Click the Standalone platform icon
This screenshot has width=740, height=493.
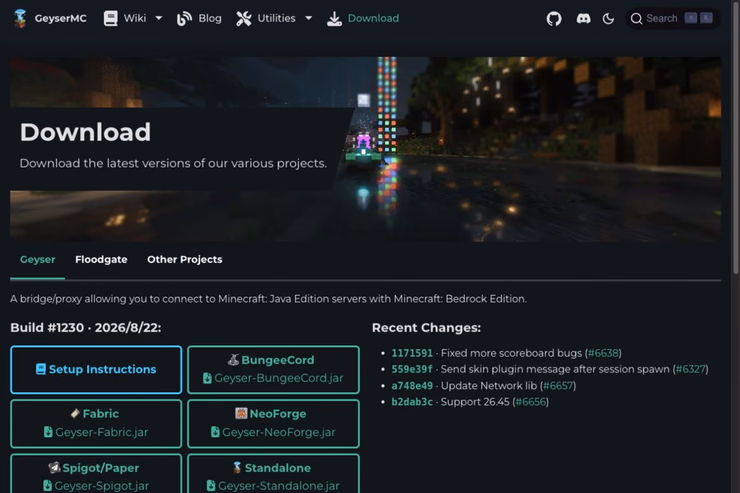click(x=237, y=467)
